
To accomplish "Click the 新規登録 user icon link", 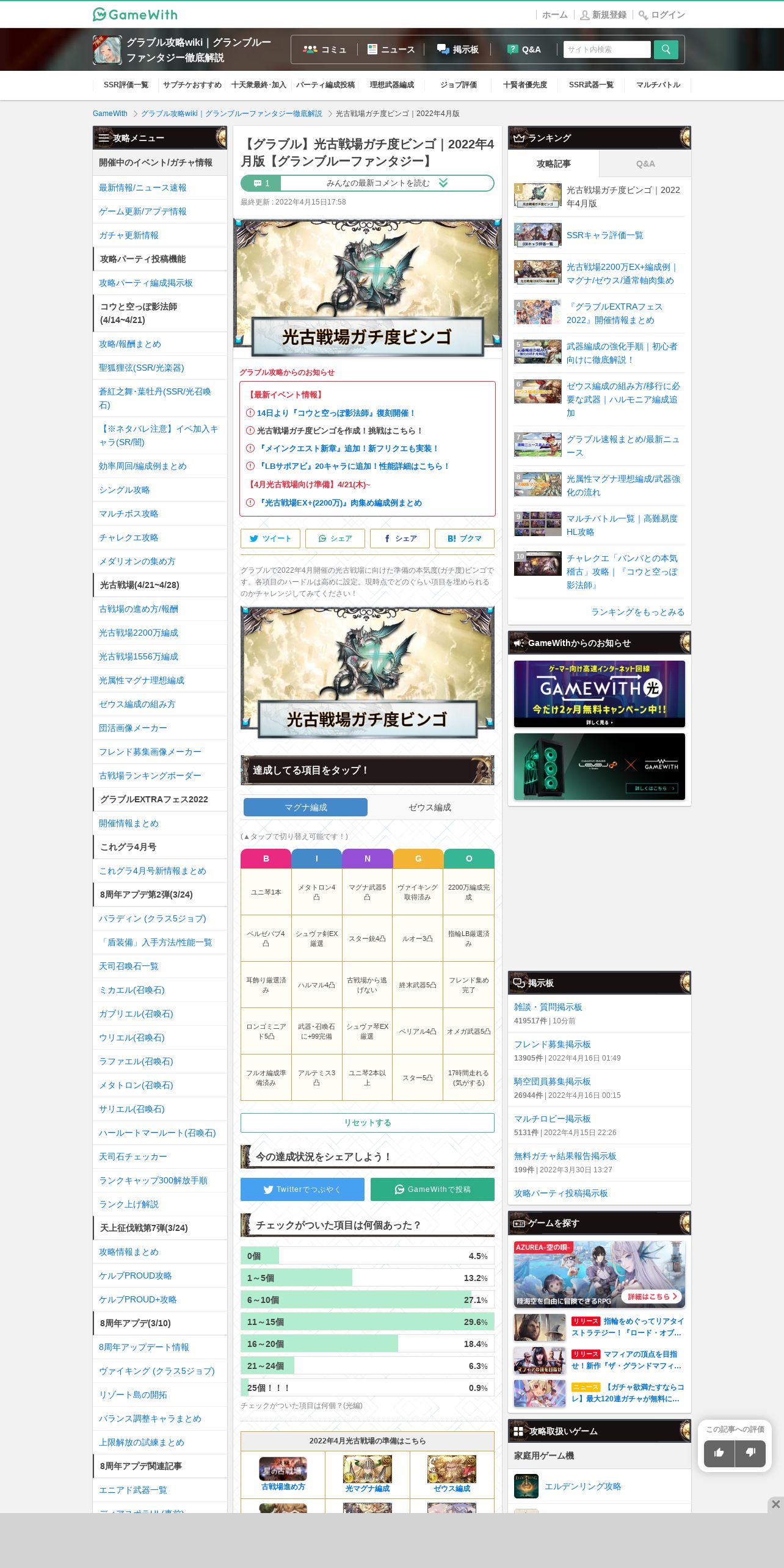I will pyautogui.click(x=603, y=15).
